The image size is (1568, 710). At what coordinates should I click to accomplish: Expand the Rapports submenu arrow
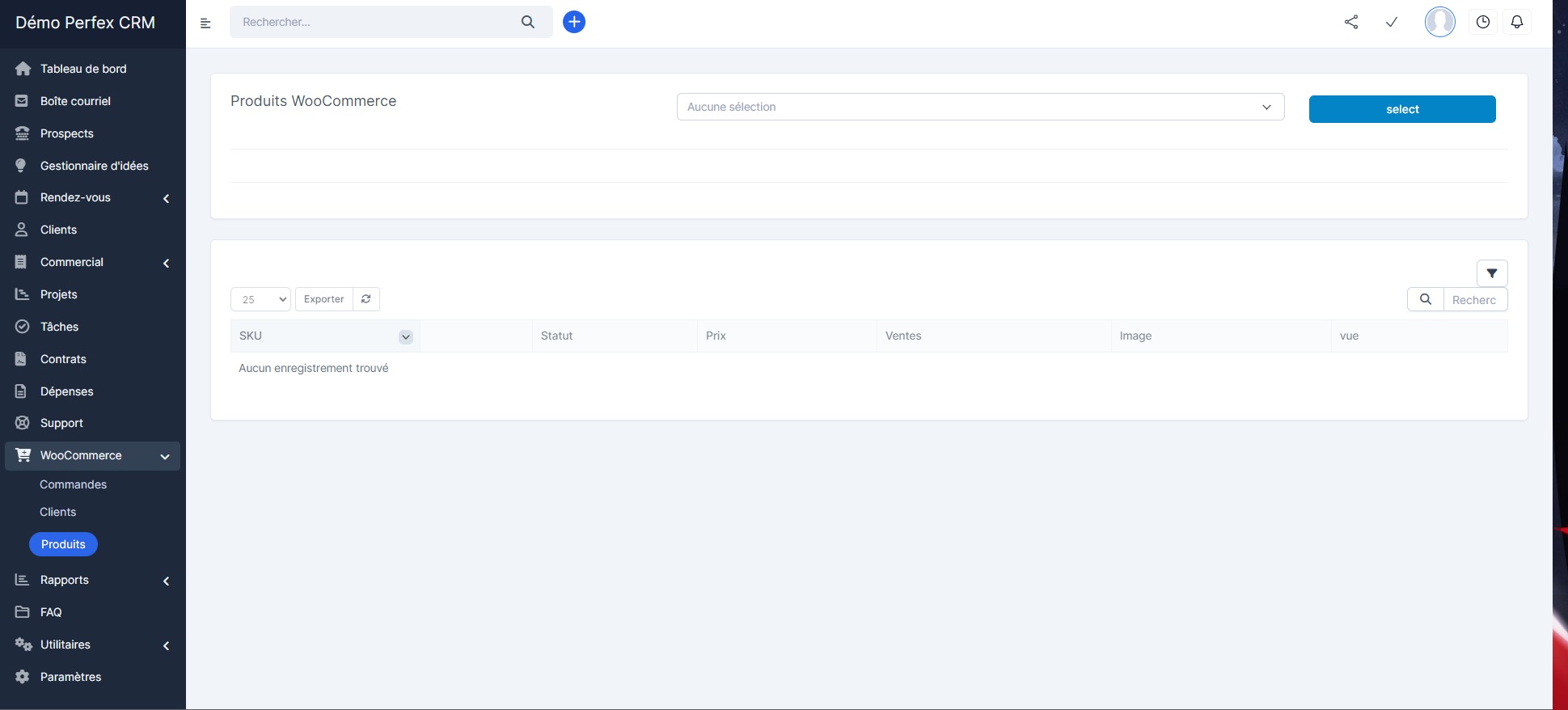coord(167,581)
